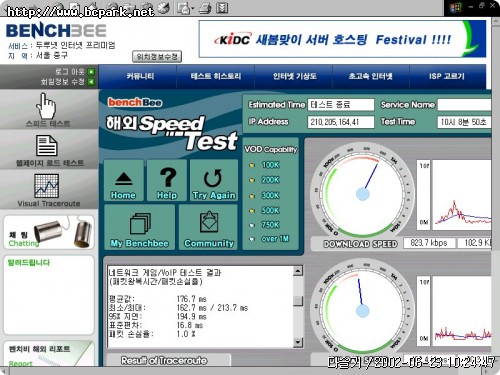Open the speed test hand-pointer icon
Screen dimensions: 500x375
46,106
